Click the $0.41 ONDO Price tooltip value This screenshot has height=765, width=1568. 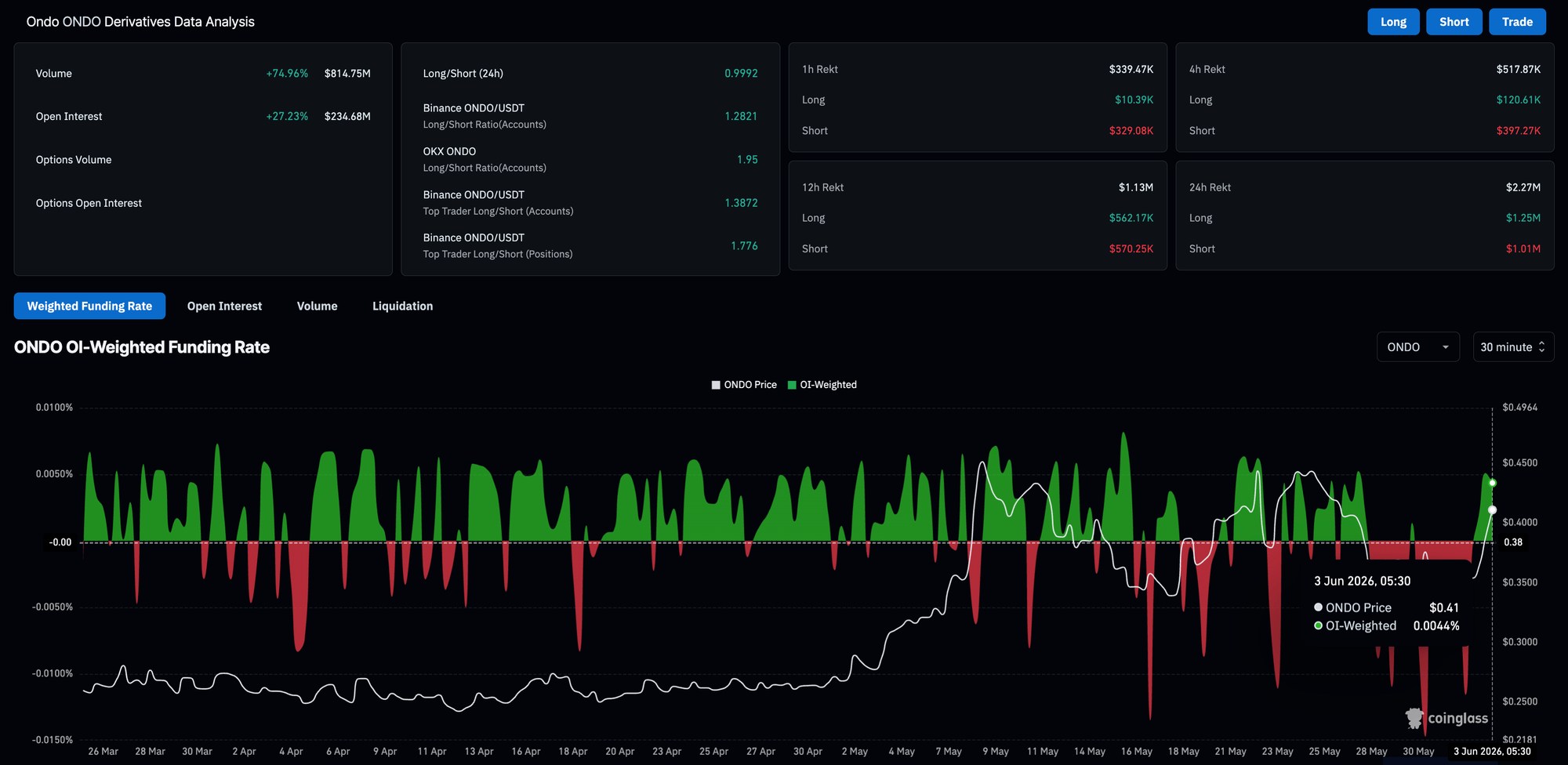click(x=1444, y=608)
